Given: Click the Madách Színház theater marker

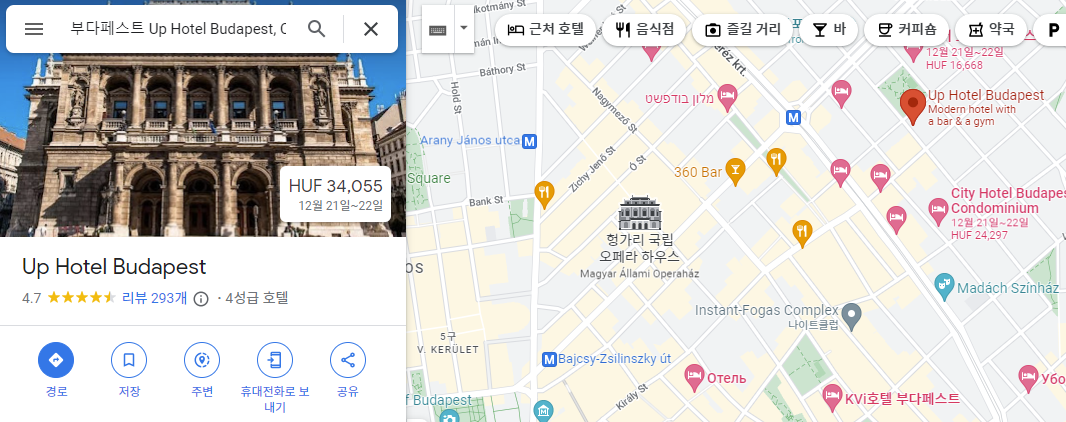Looking at the screenshot, I should point(944,287).
